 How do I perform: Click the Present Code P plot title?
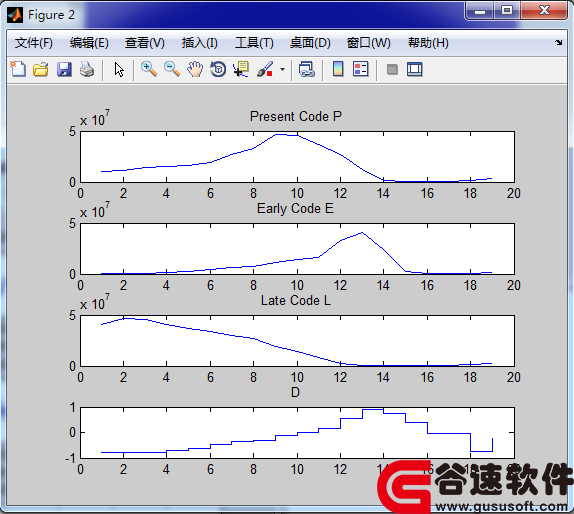(x=296, y=116)
